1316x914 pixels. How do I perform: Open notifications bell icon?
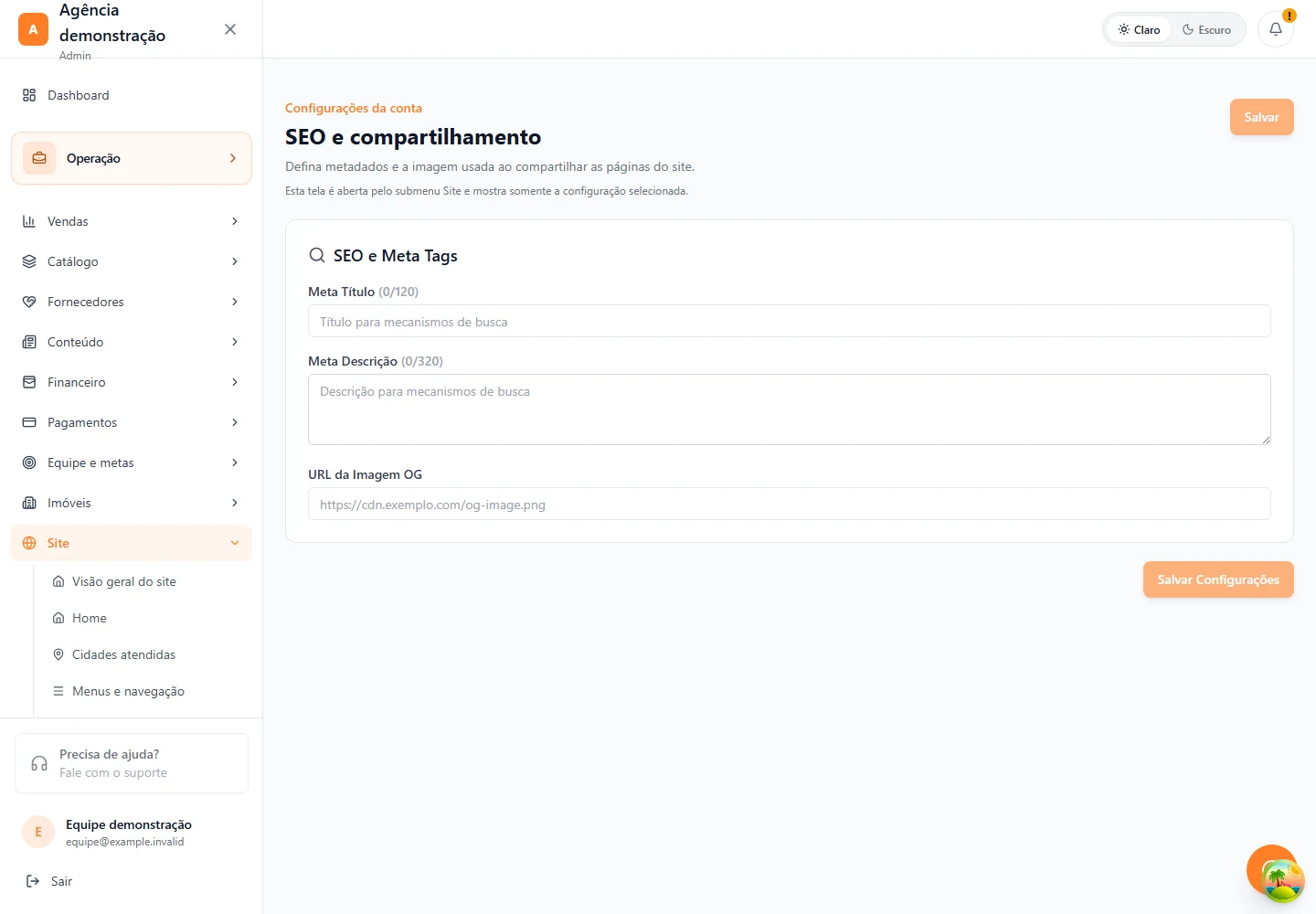tap(1276, 29)
